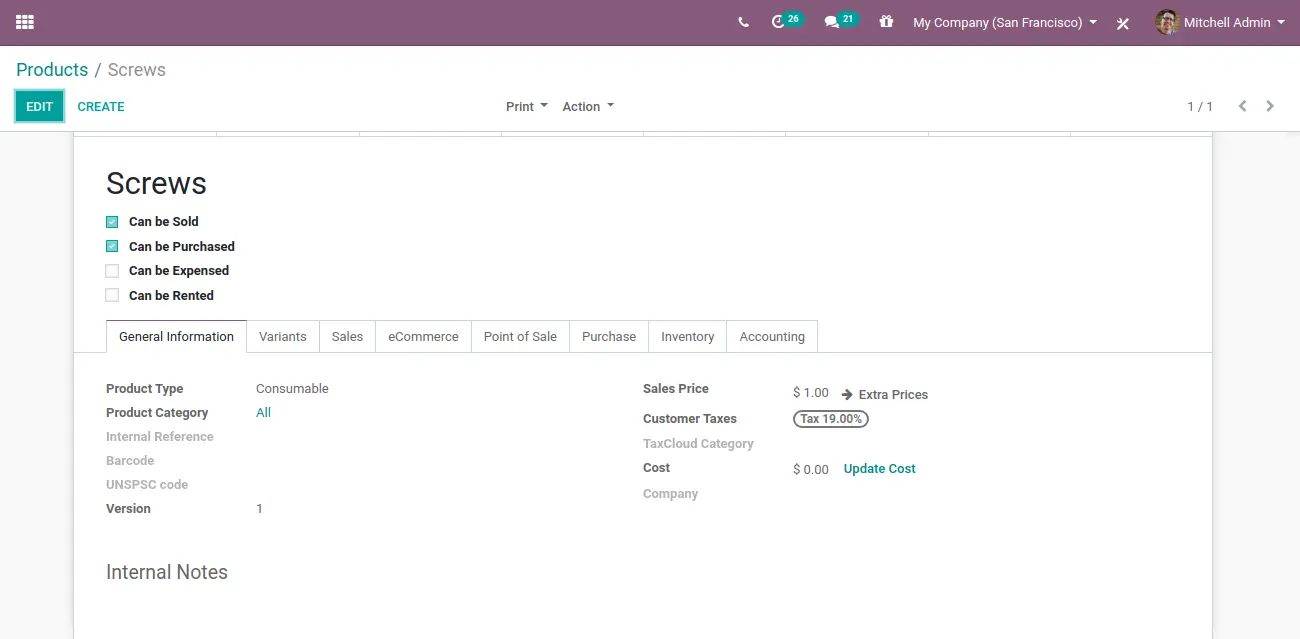The image size is (1300, 639).
Task: Click the Product Type label
Action: 145,389
